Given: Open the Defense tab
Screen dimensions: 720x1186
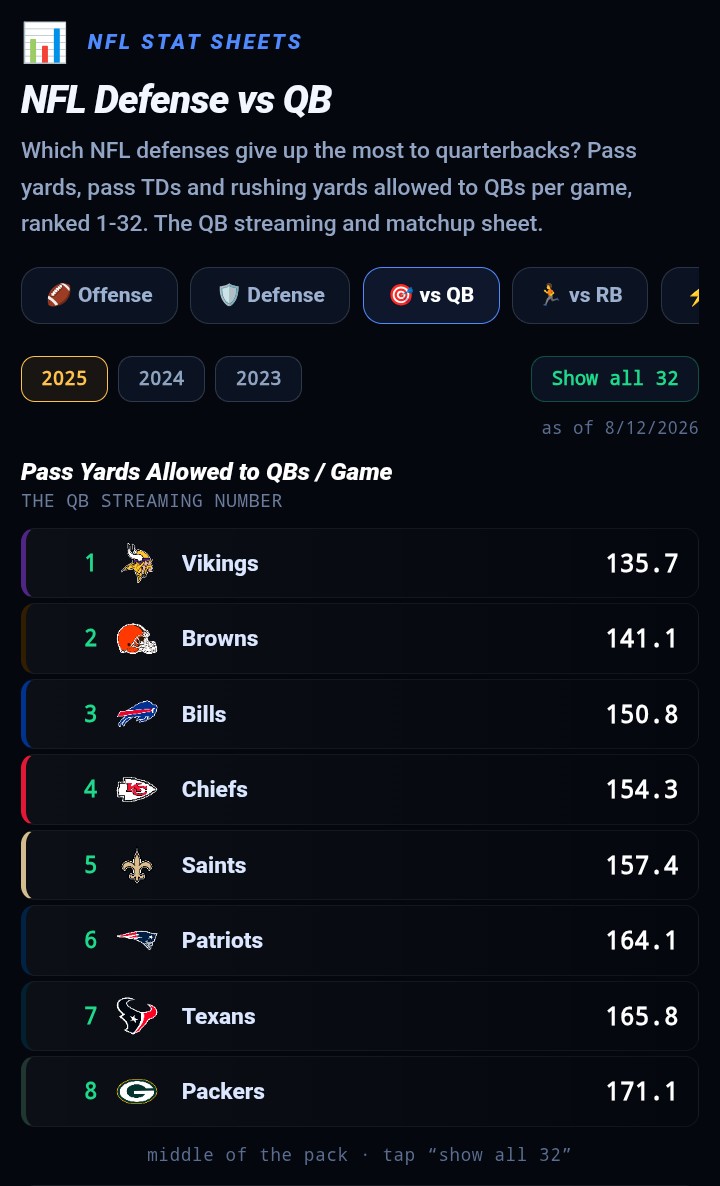Looking at the screenshot, I should (270, 295).
